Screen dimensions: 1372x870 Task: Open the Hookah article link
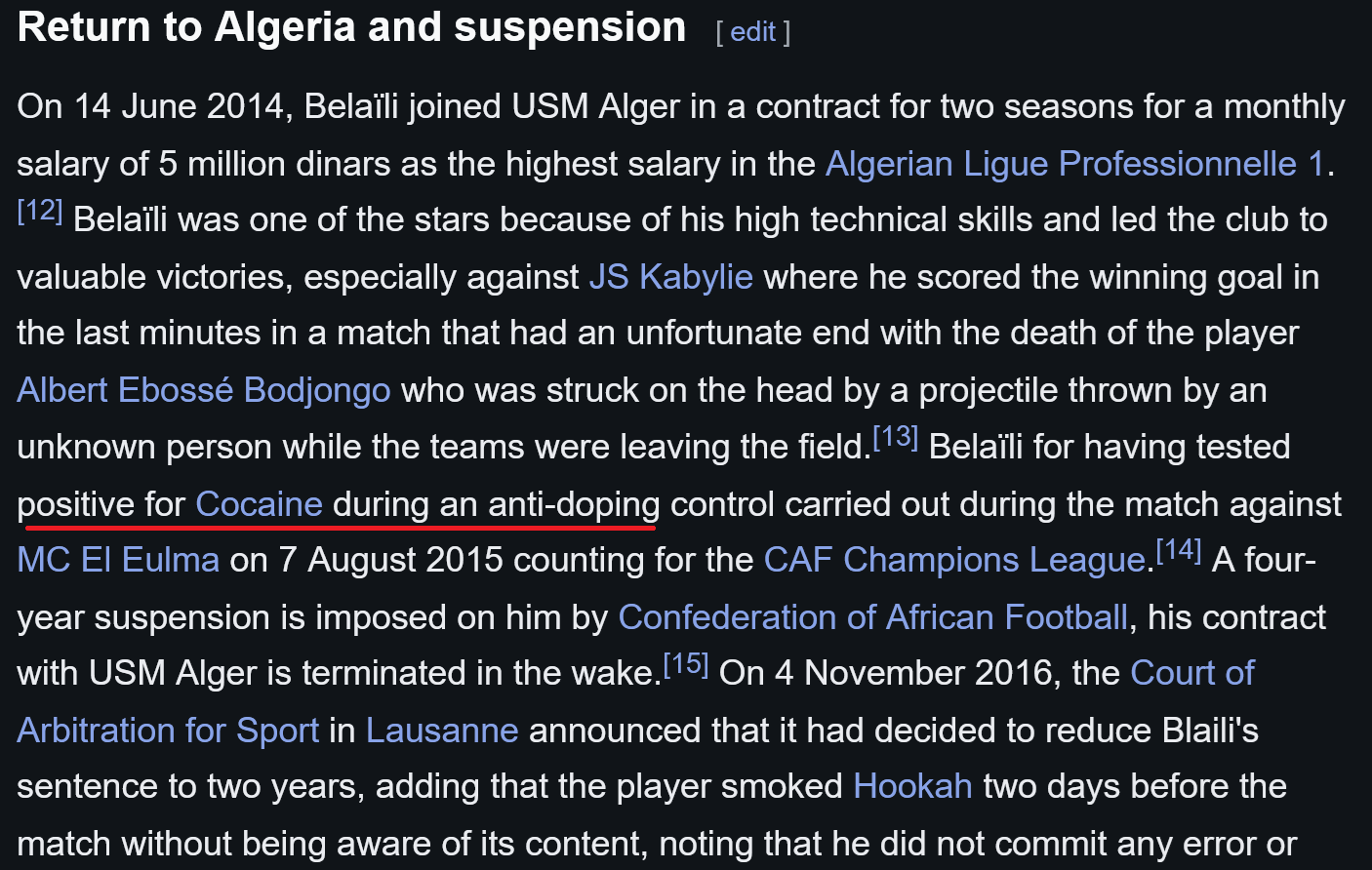pos(913,786)
